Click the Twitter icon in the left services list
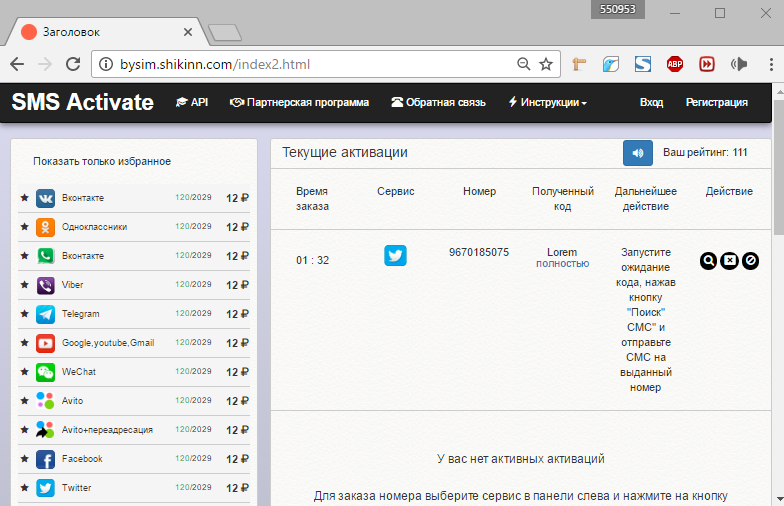Image resolution: width=784 pixels, height=506 pixels. [x=45, y=488]
